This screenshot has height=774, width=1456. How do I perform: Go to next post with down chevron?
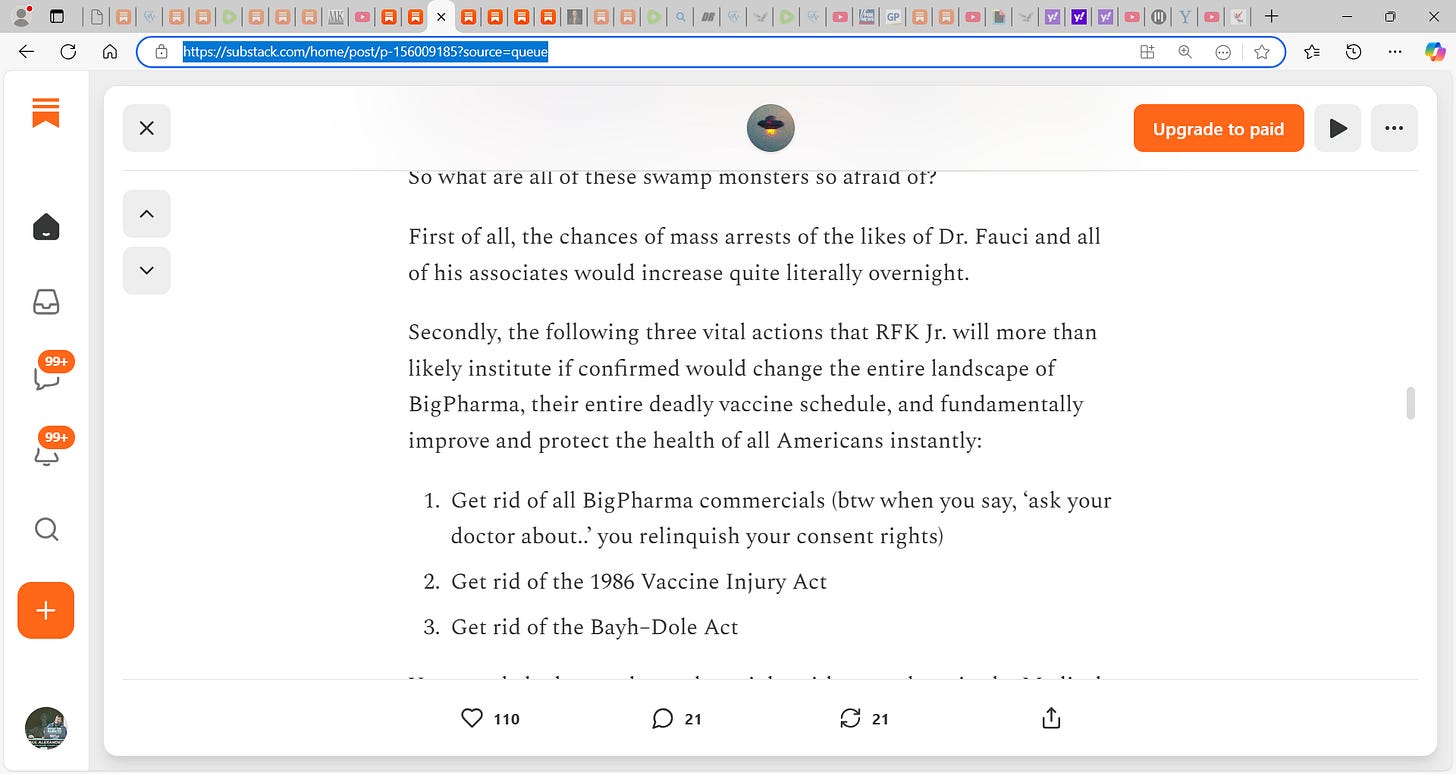pos(147,270)
